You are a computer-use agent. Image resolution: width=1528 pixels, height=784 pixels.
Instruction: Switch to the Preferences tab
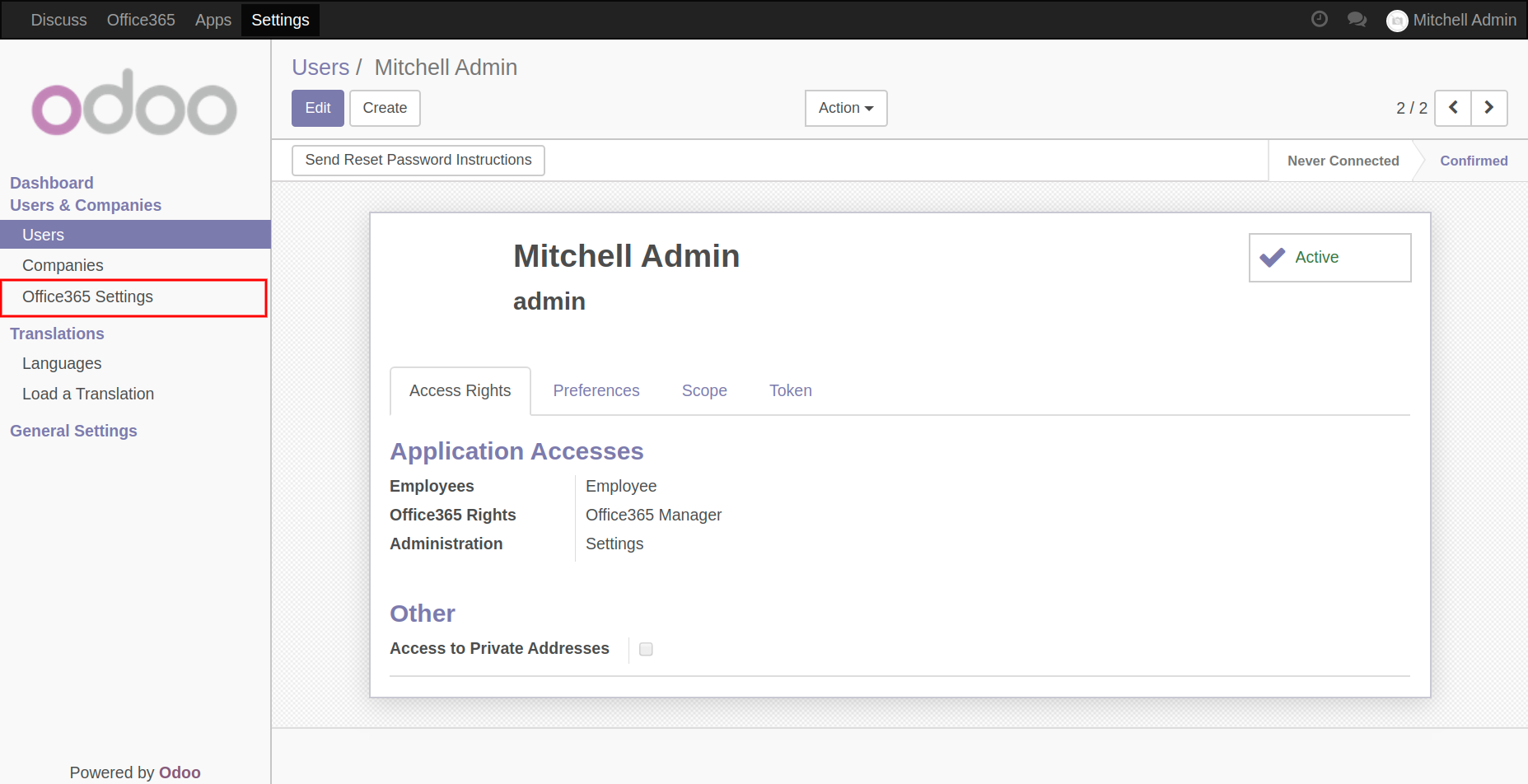click(596, 390)
